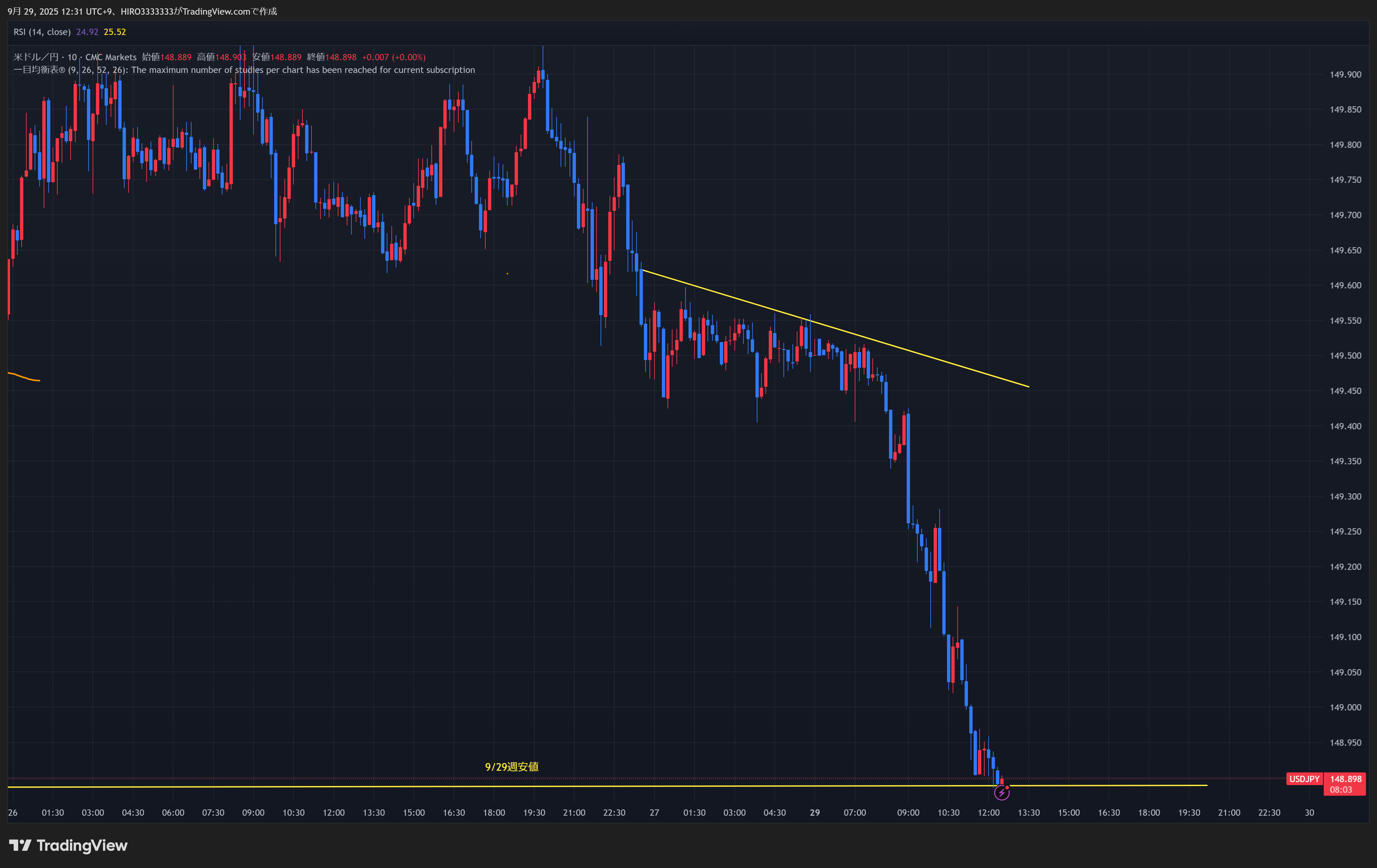Click the 148.898 current price tag
Screen dimensions: 1377x868
coord(1345,779)
